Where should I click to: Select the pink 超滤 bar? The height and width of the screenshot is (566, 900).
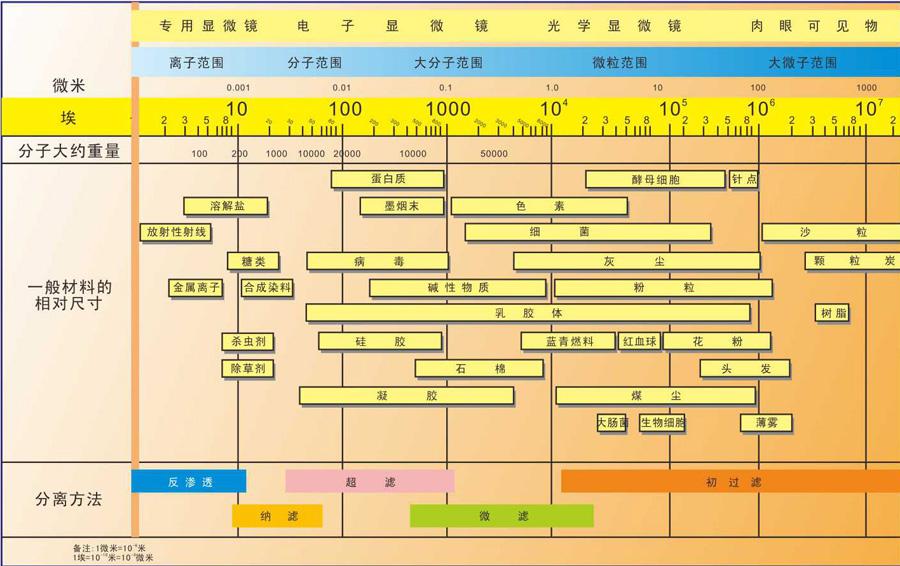click(x=369, y=481)
